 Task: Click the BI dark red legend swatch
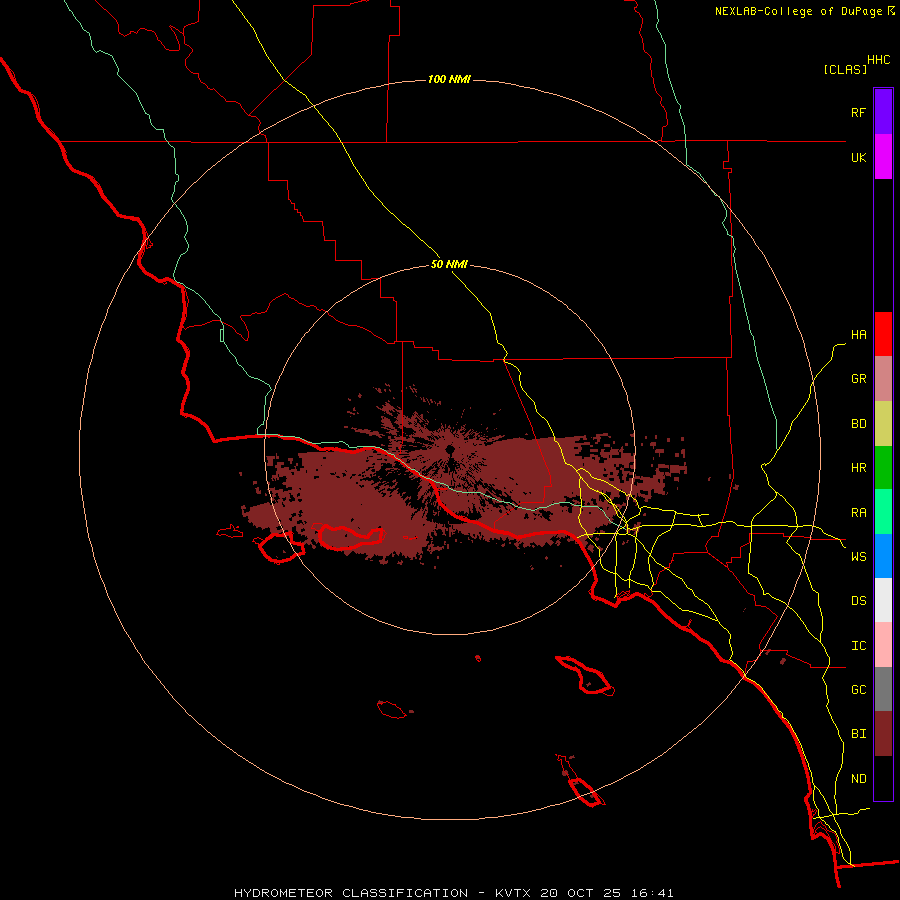[x=883, y=734]
